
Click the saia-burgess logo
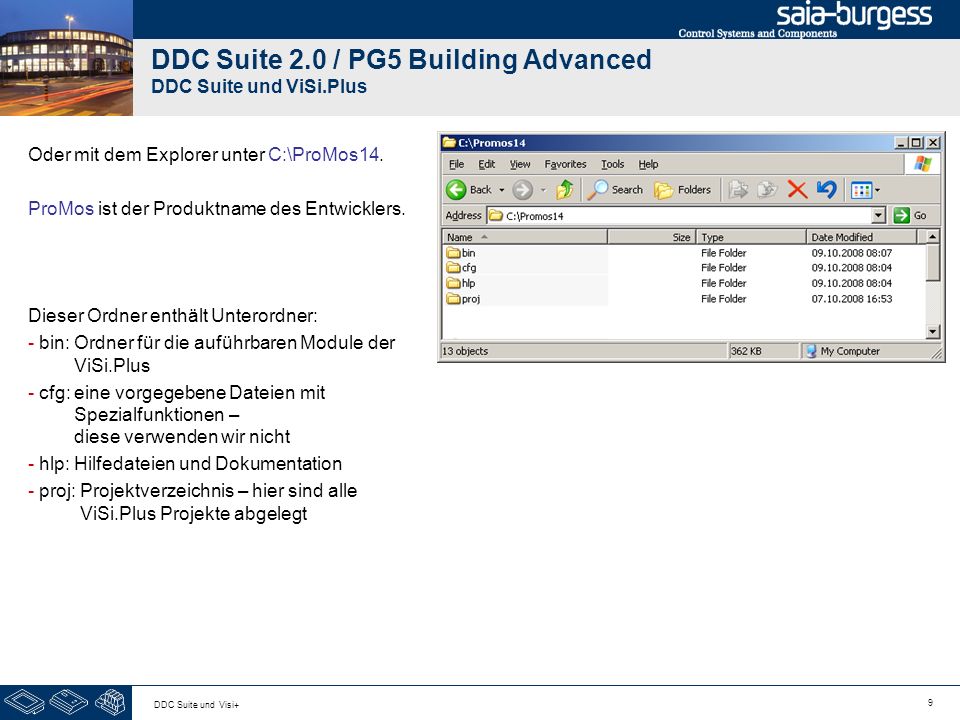click(x=853, y=15)
